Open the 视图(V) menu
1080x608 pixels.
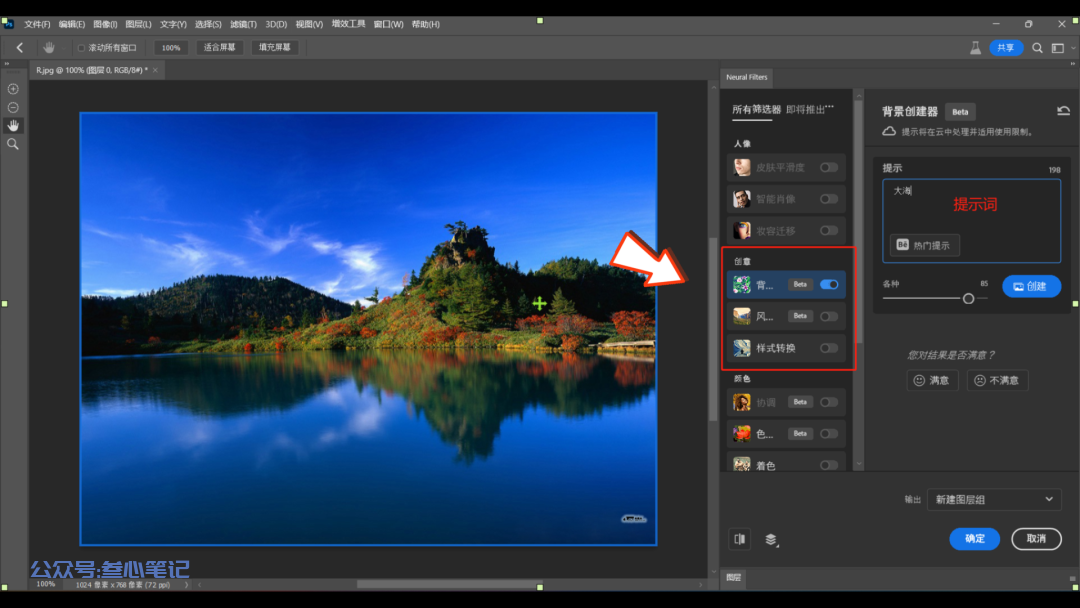pos(309,24)
